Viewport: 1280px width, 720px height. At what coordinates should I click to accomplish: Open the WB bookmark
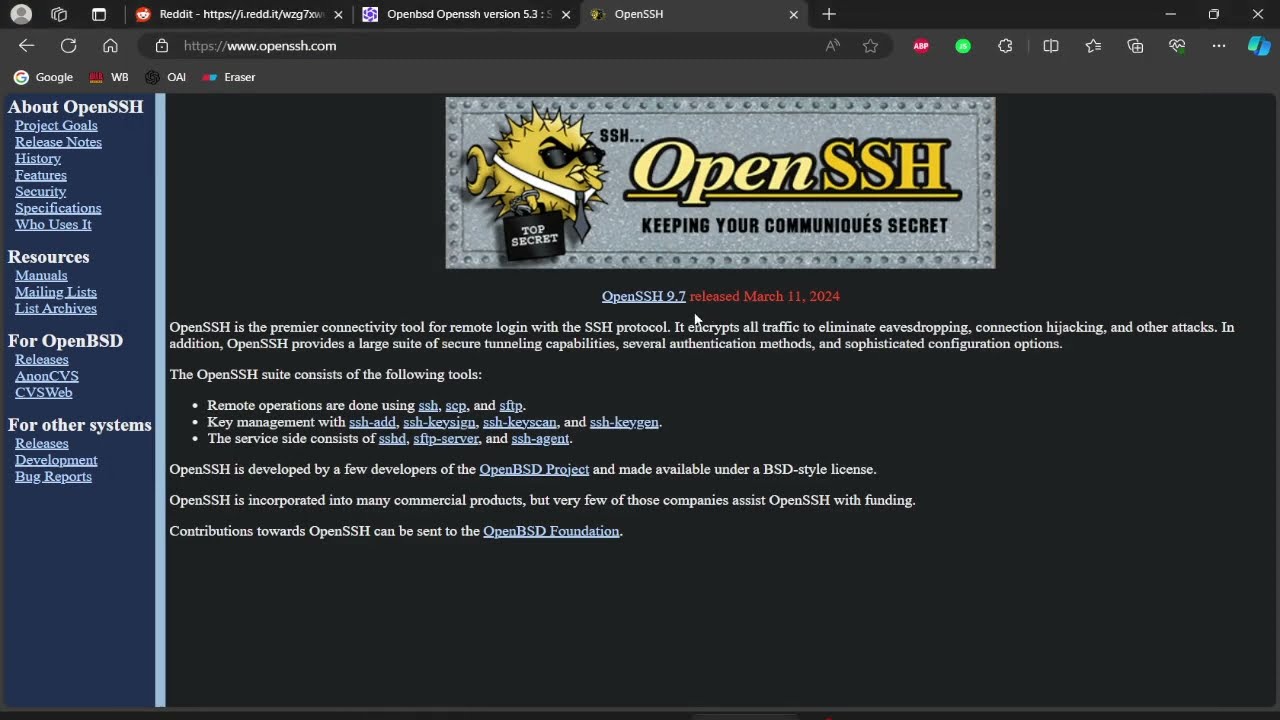click(x=109, y=77)
